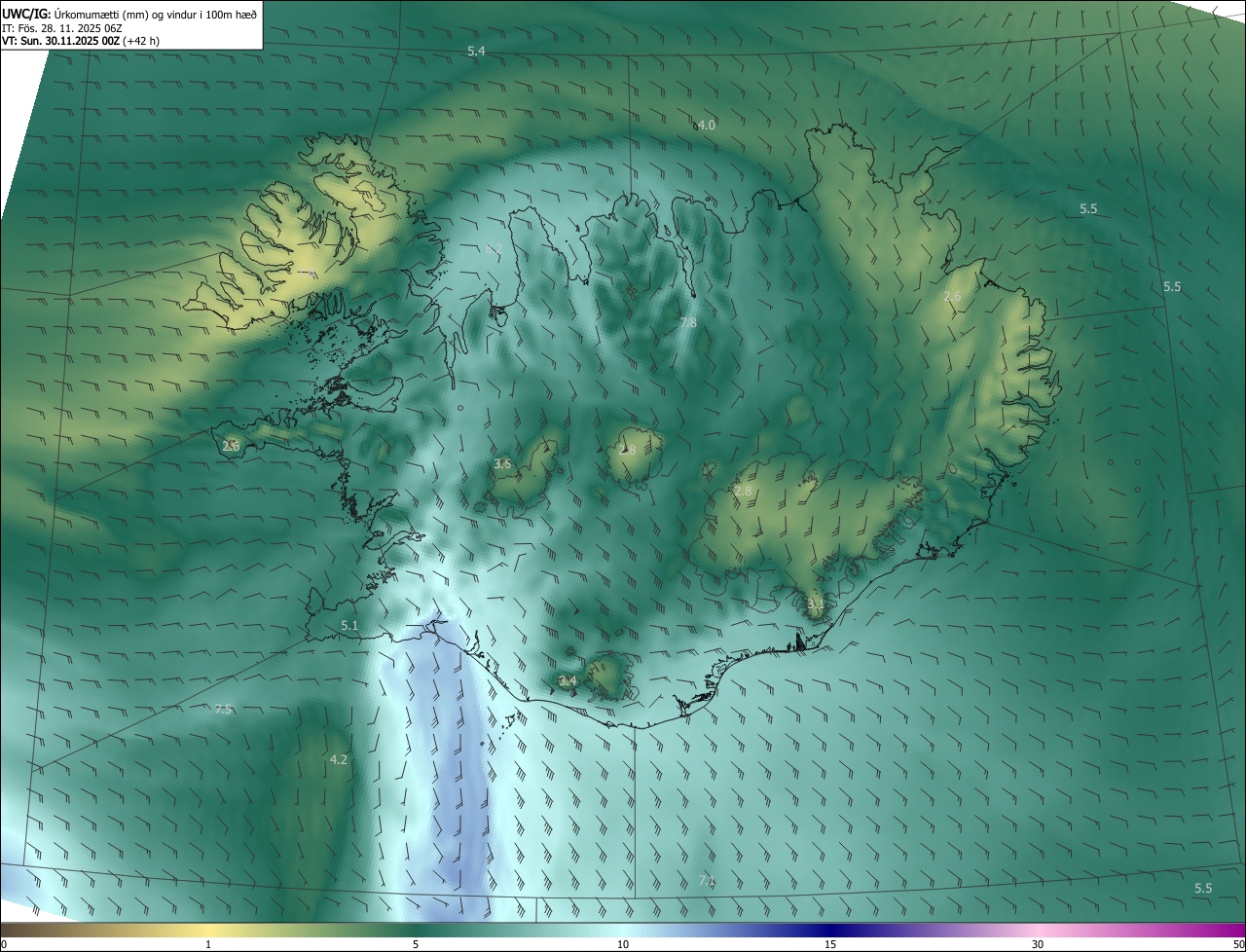Click the 7.1 value label south of Iceland
This screenshot has height=952, width=1246.
point(707,880)
